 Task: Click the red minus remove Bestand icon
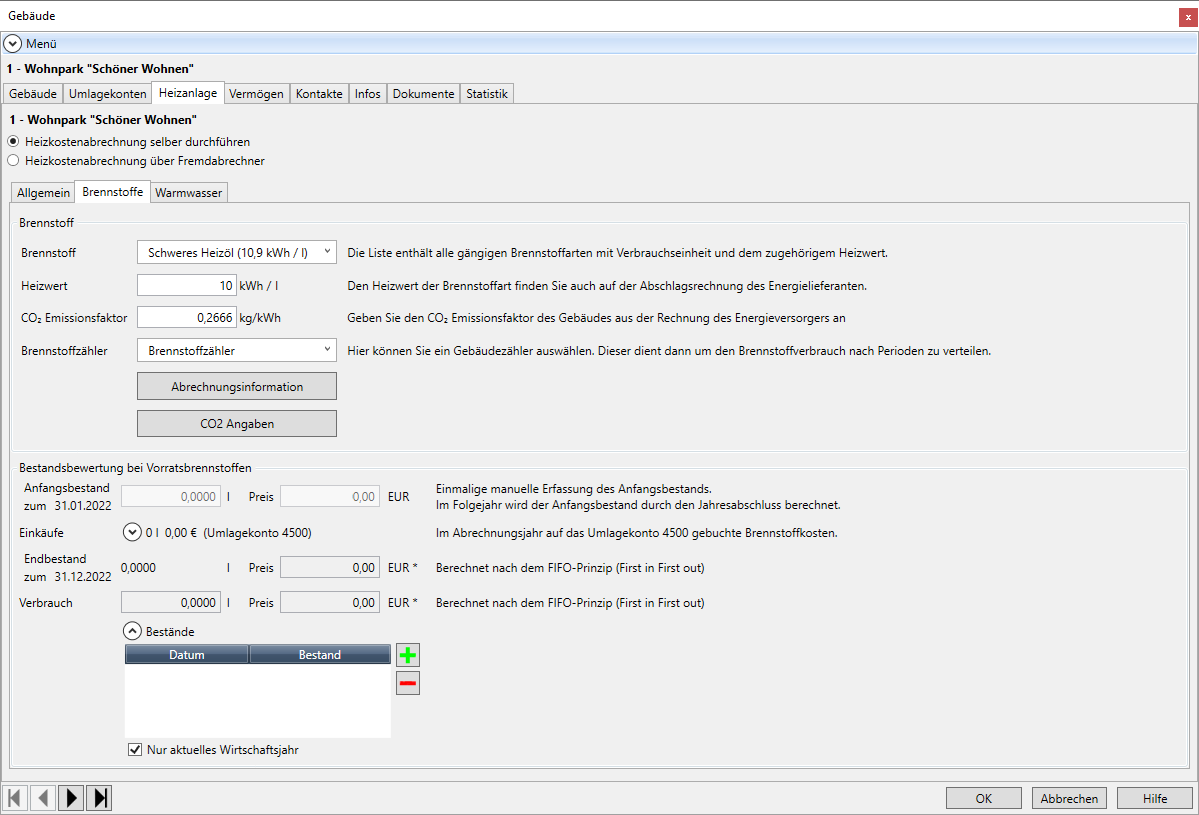click(x=408, y=684)
